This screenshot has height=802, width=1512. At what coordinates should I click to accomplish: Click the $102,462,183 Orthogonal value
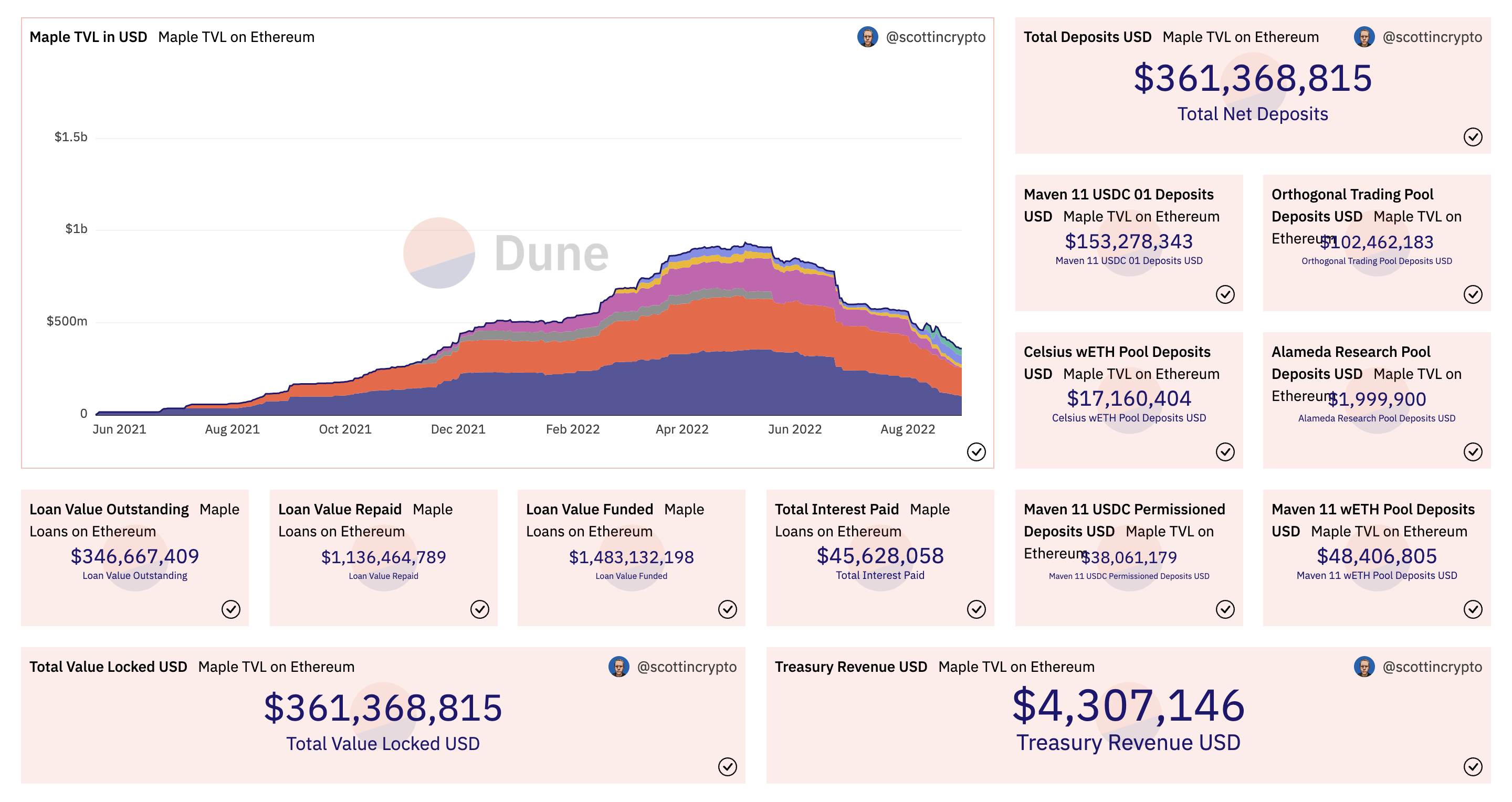click(x=1377, y=242)
